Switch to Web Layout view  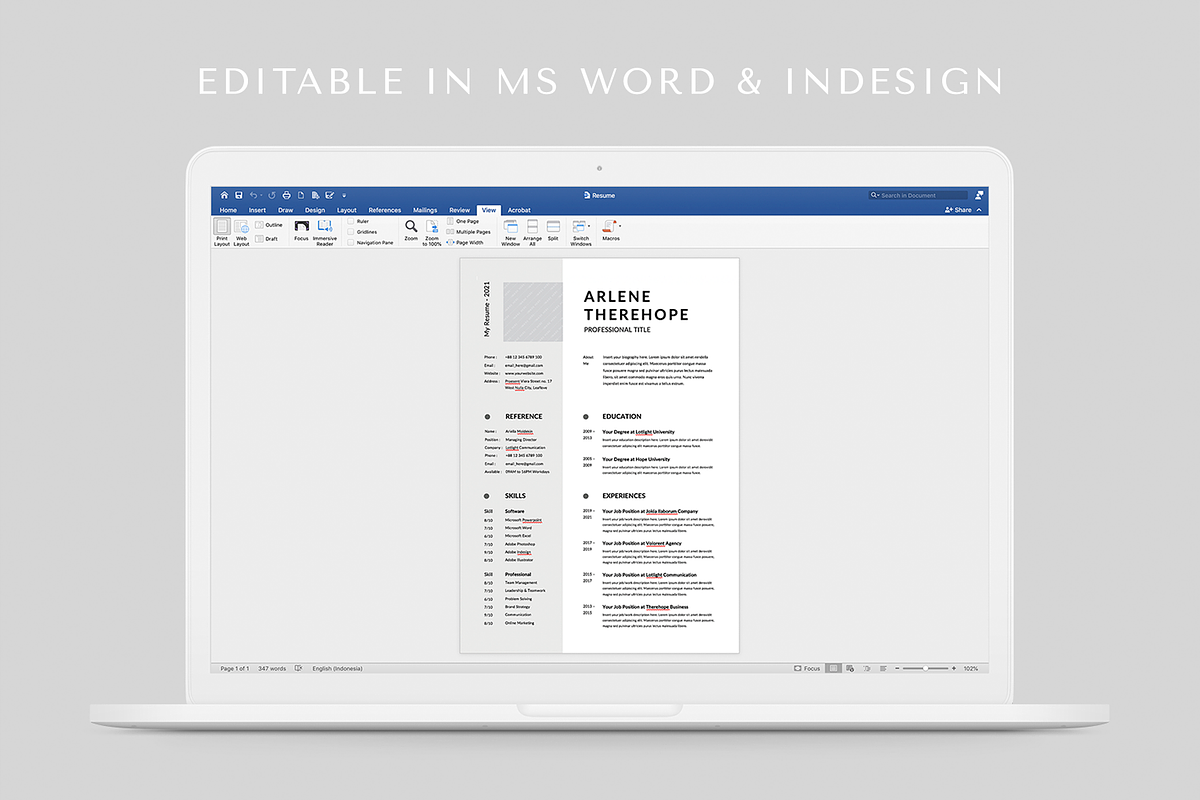[241, 233]
